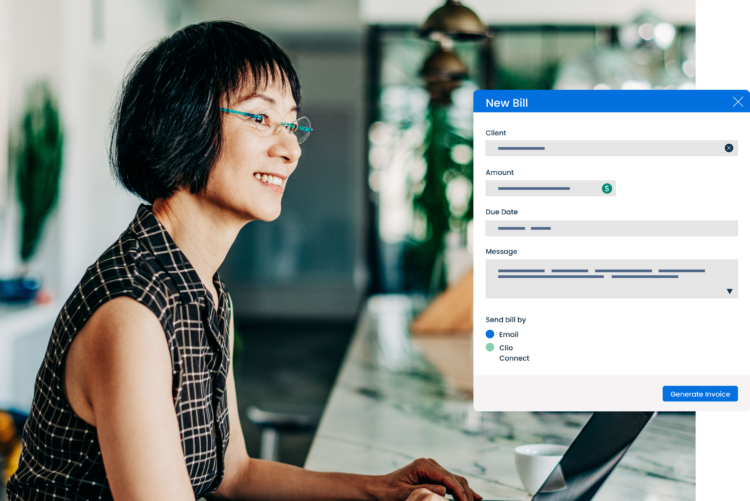Select the Email radio button
The width and height of the screenshot is (750, 501).
490,334
